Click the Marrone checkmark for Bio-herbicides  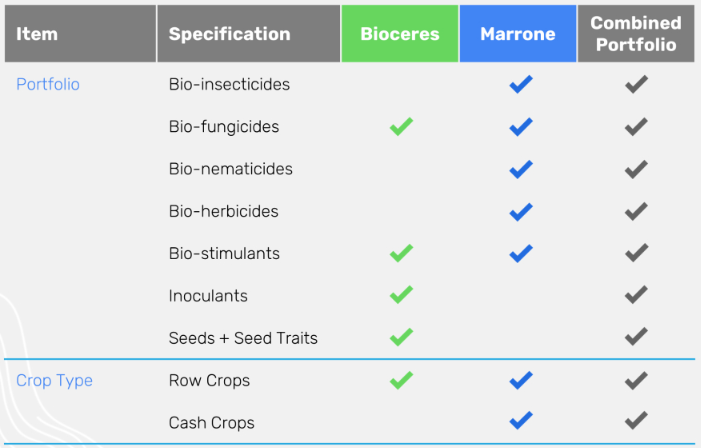point(520,212)
